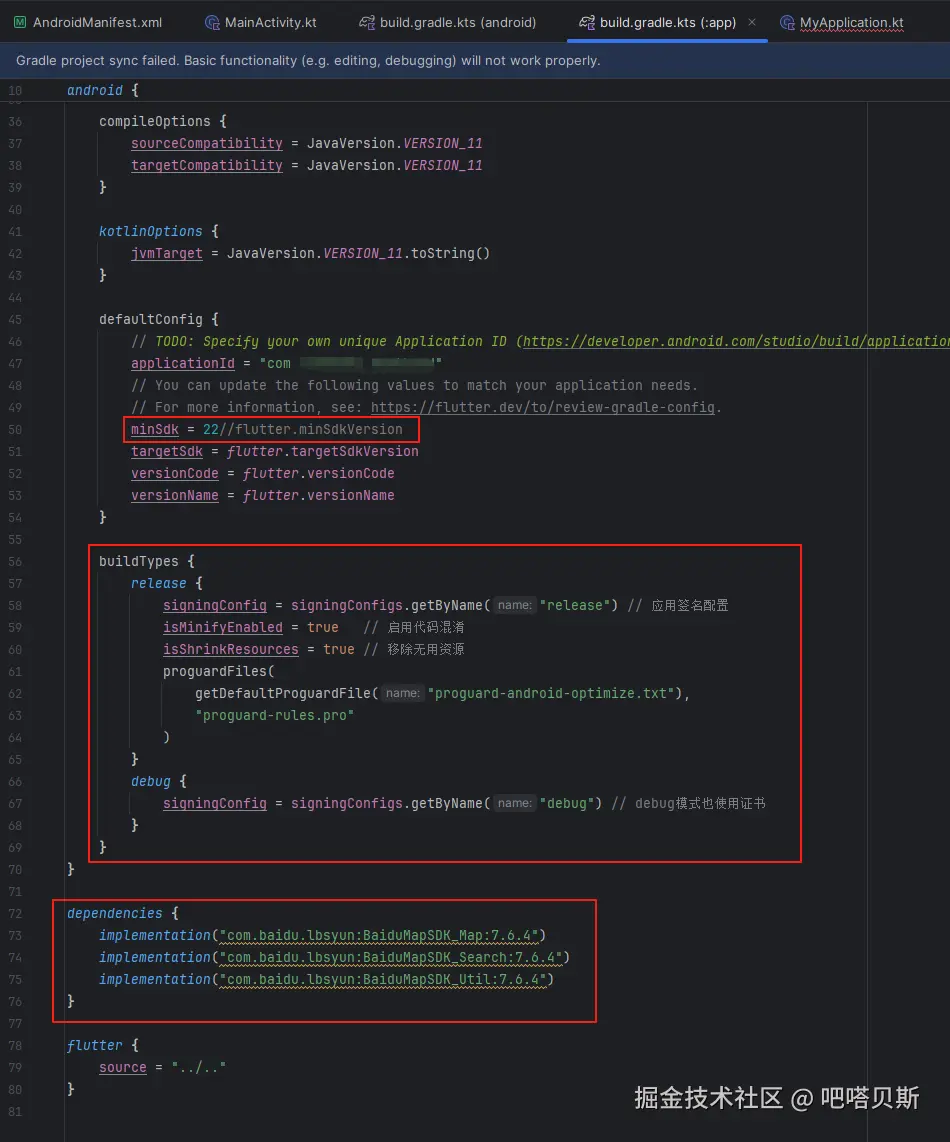950x1142 pixels.
Task: Click 'release {' on line 57
Action: (167, 583)
